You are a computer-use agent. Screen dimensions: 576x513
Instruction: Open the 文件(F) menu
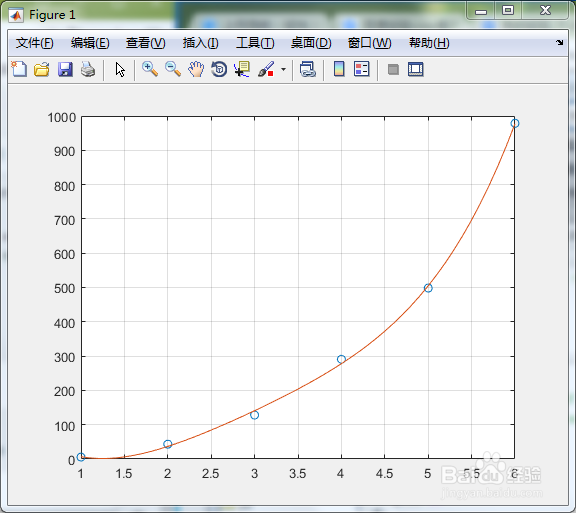point(35,43)
